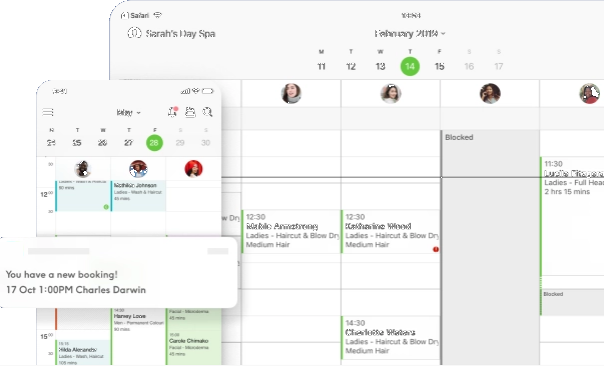Viewport: 604px width, 366px height.
Task: Open notifications bell with red dot
Action: coord(173,111)
